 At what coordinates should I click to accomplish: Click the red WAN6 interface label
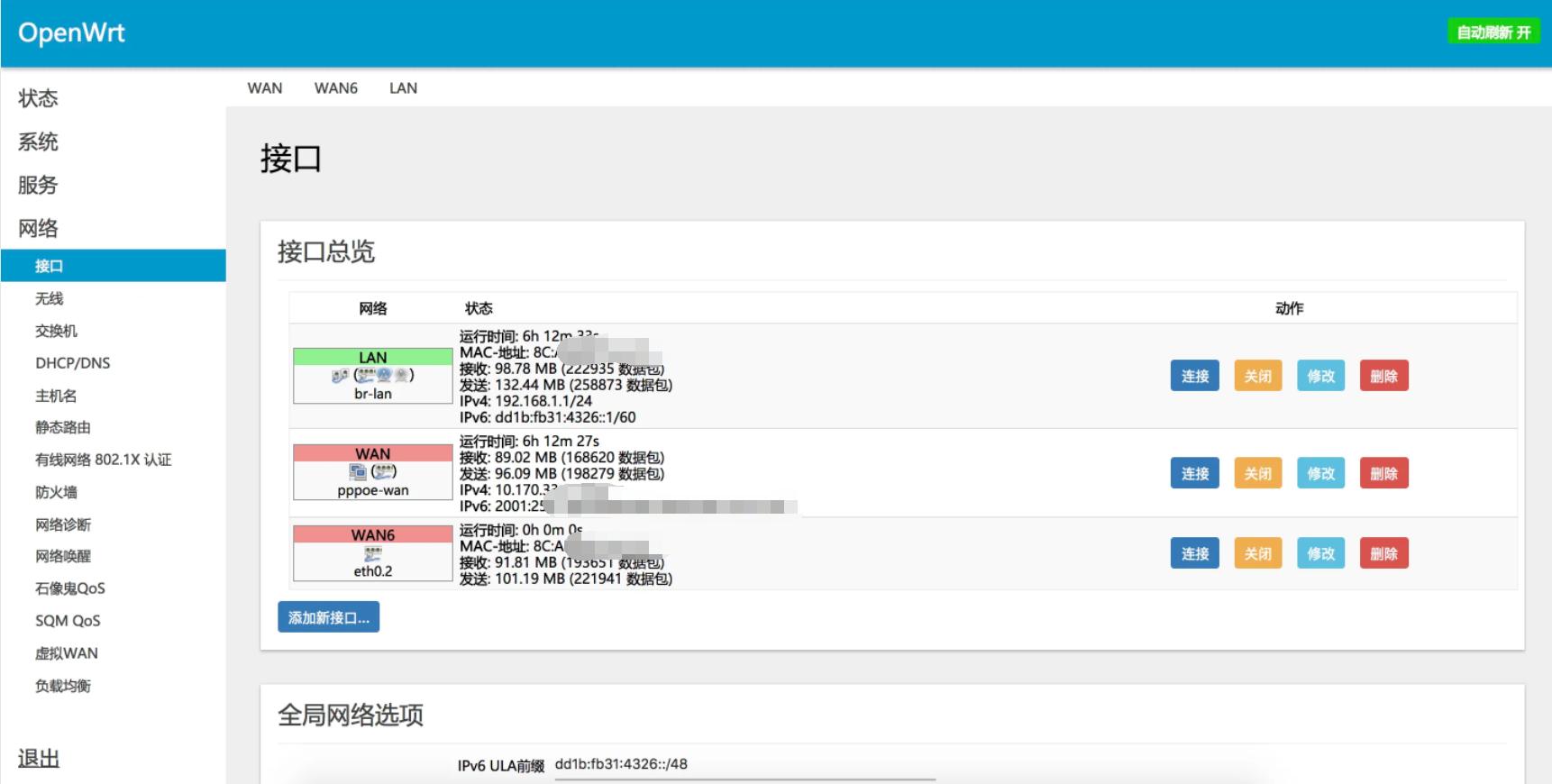click(373, 534)
